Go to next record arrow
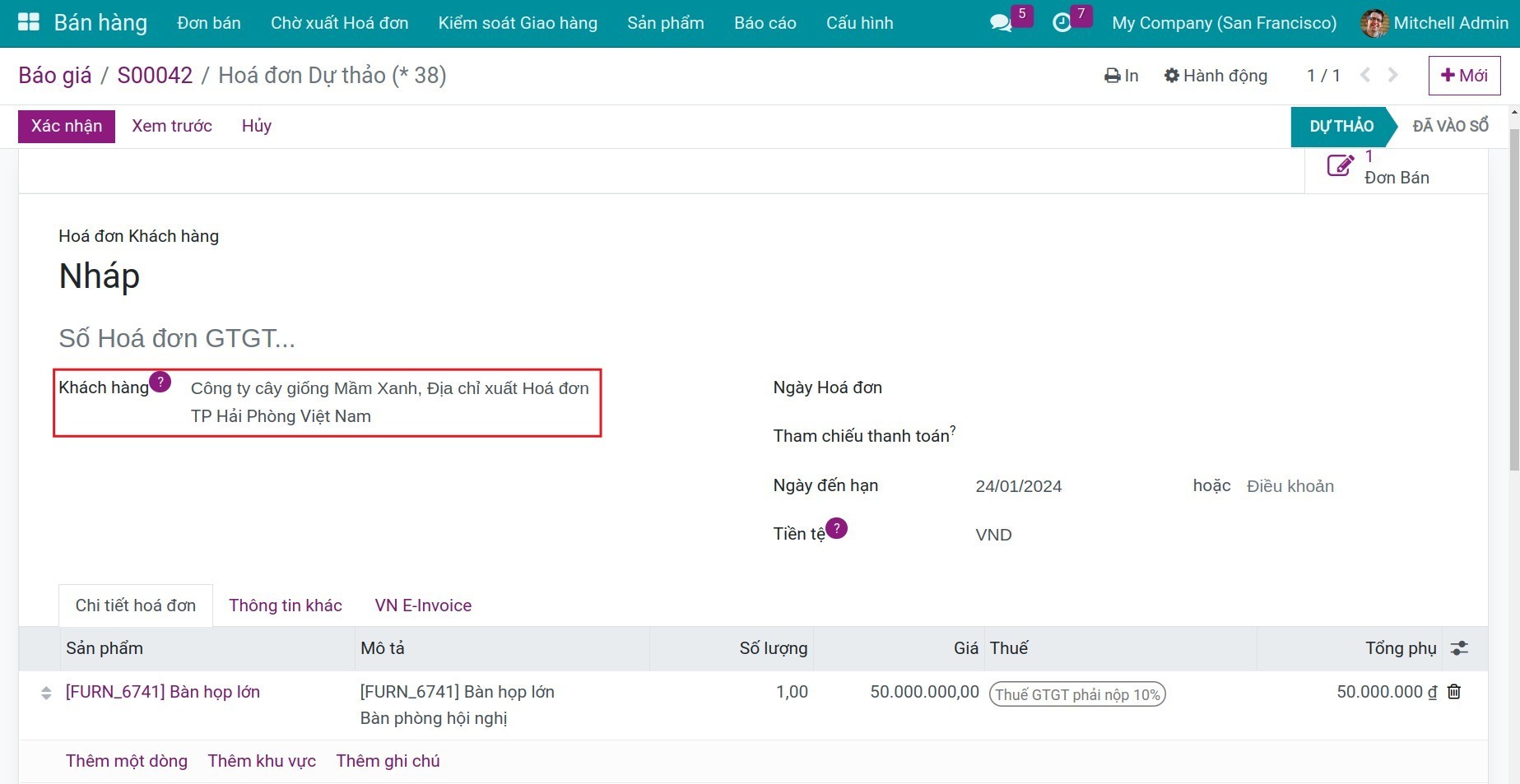This screenshot has height=784, width=1520. 1392,76
